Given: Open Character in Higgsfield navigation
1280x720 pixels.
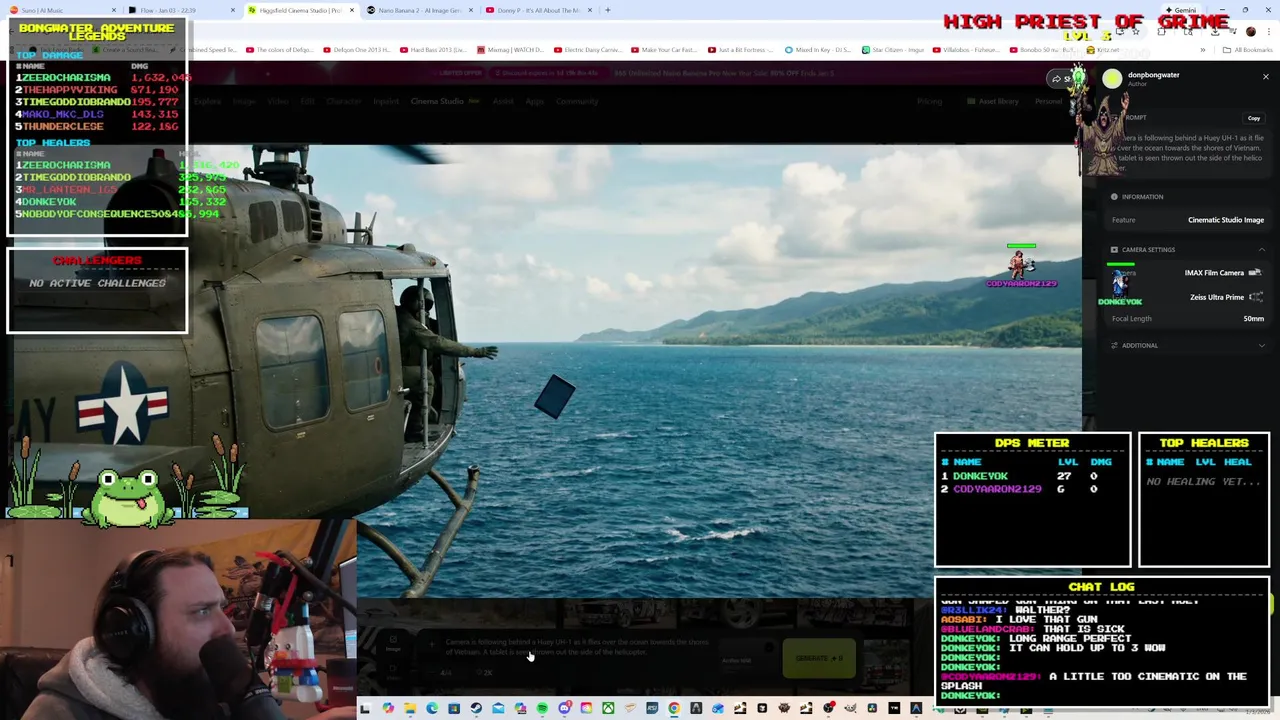Looking at the screenshot, I should (343, 101).
